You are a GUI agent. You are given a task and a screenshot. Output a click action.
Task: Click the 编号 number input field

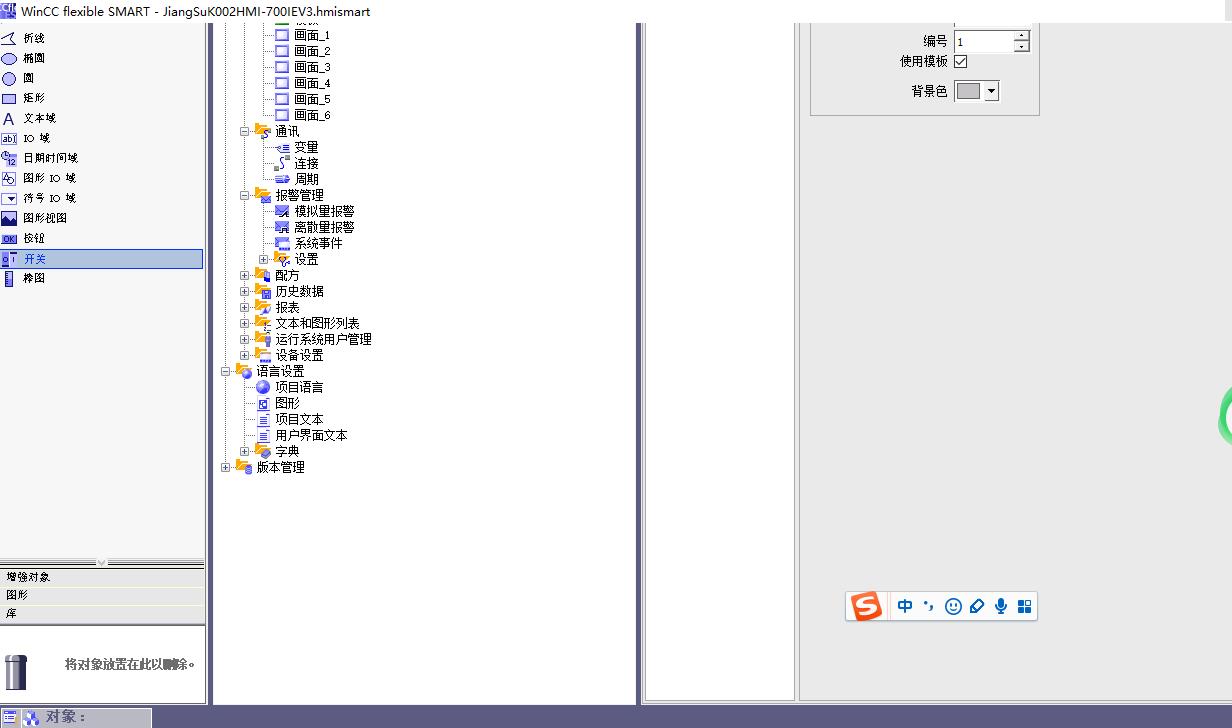point(983,42)
